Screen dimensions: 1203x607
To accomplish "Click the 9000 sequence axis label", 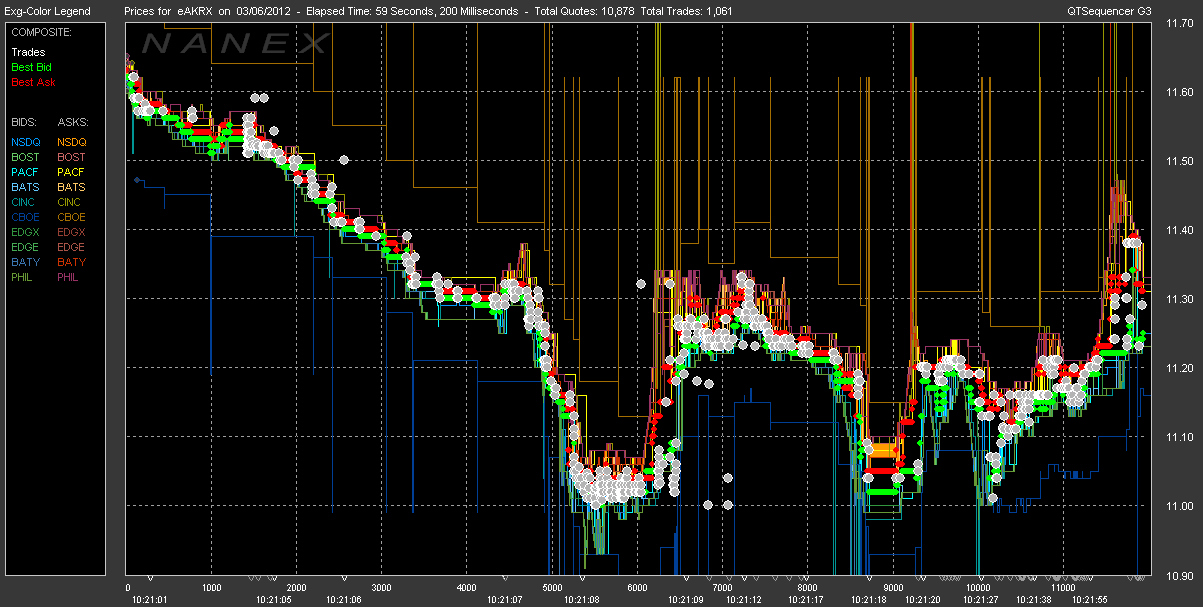I will pyautogui.click(x=894, y=588).
